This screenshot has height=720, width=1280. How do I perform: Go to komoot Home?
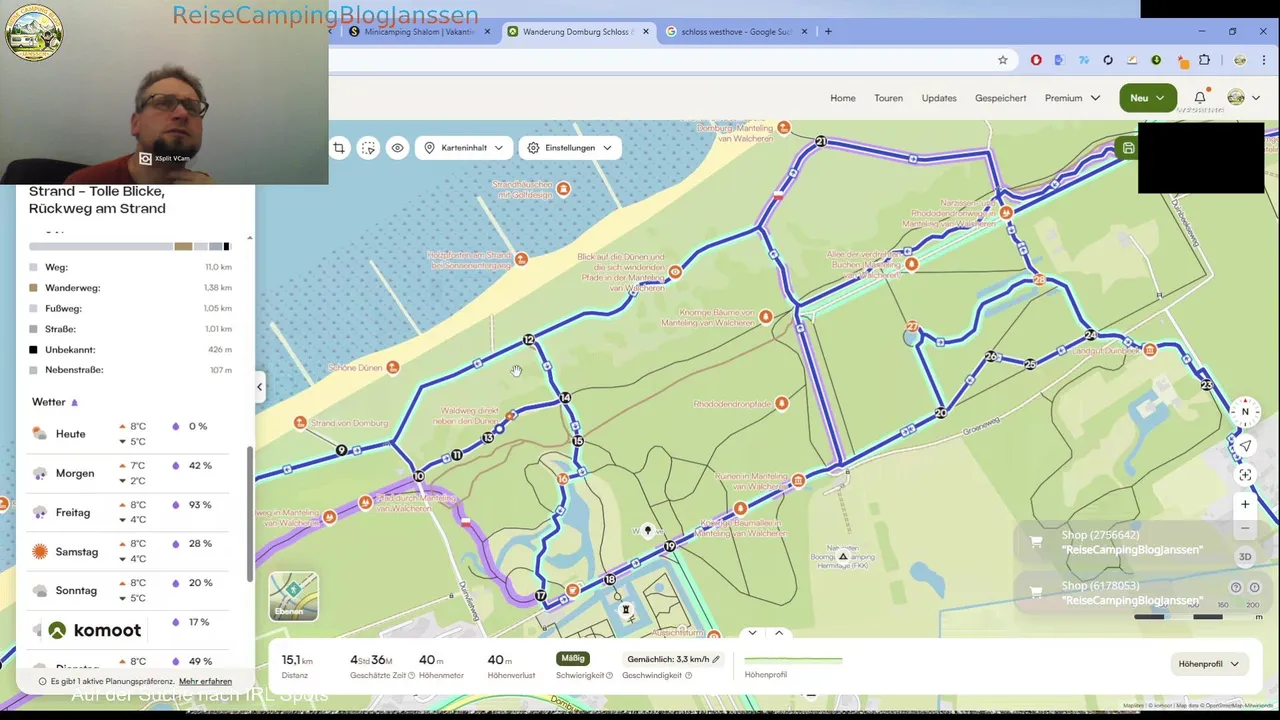tap(843, 98)
